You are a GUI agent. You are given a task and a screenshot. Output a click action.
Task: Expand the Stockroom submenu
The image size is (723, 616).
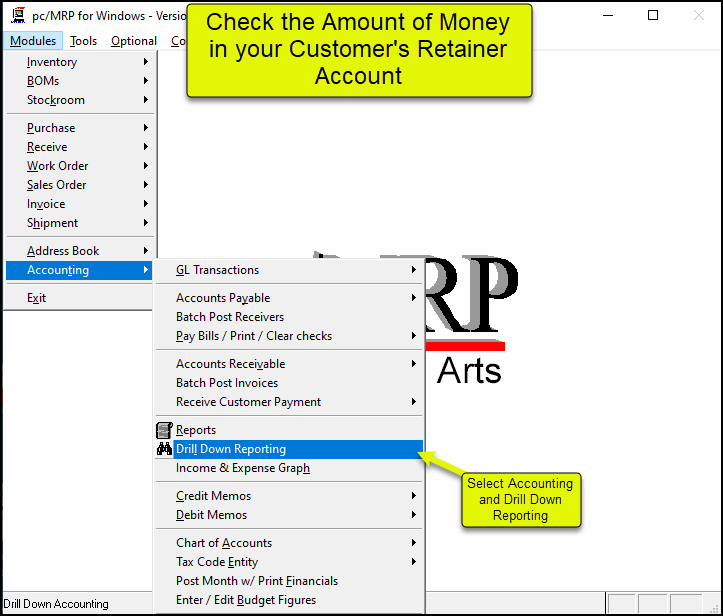coord(79,100)
